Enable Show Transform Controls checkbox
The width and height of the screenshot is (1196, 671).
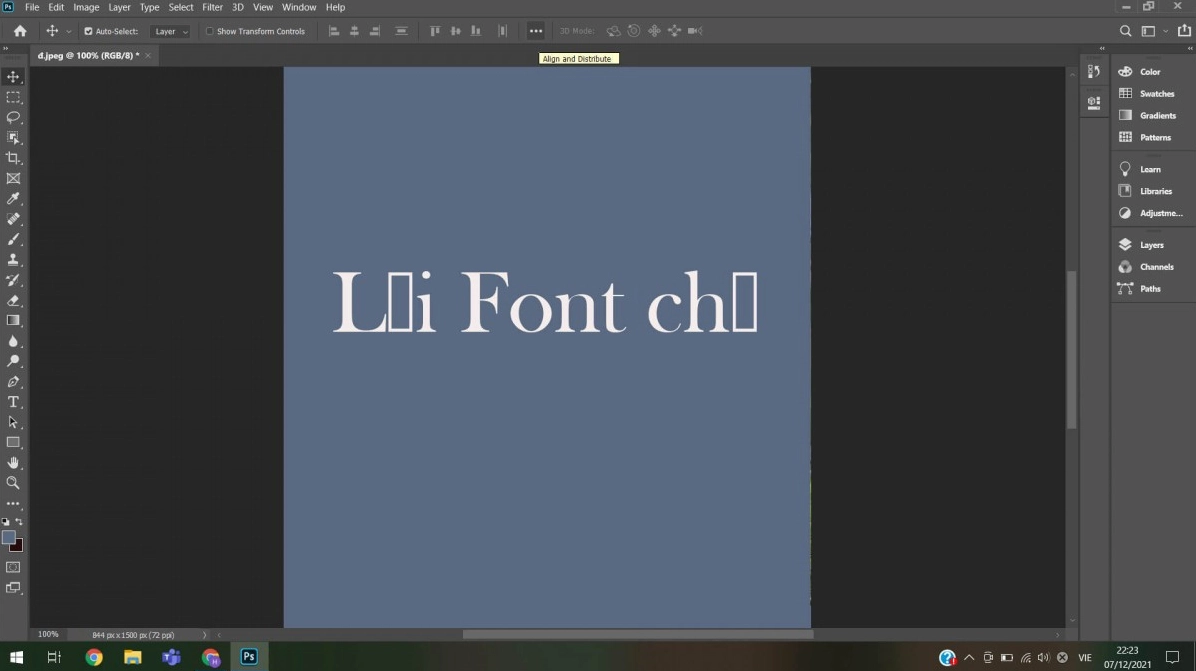pyautogui.click(x=210, y=31)
